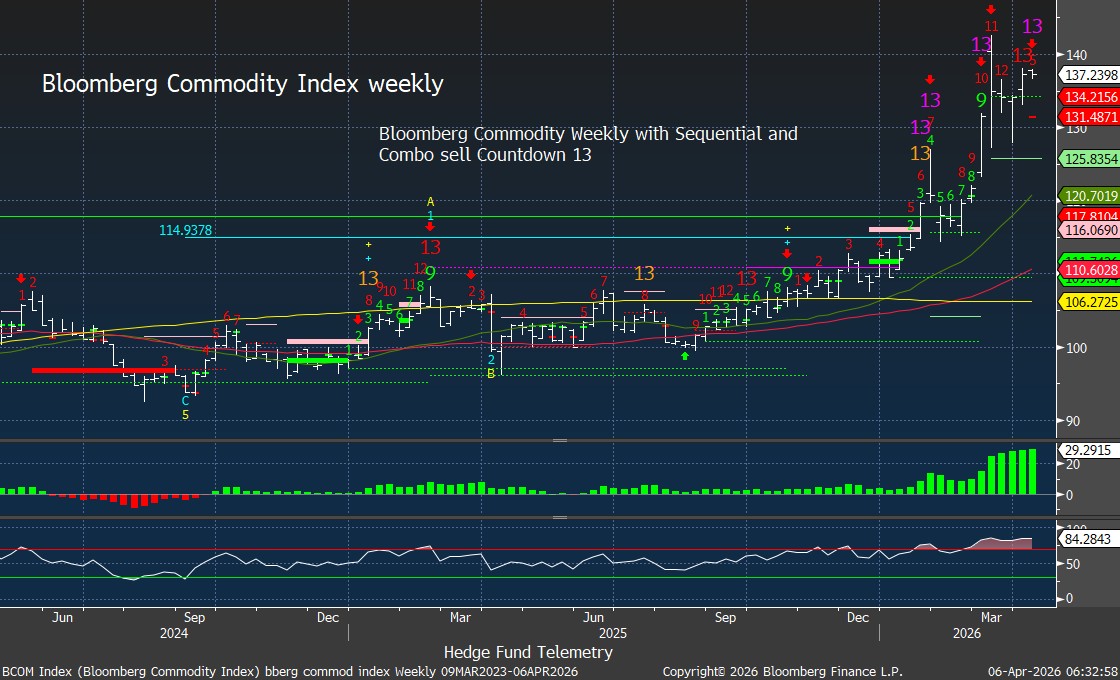Screen dimensions: 1120x680
Task: Grab divider handle above the oscillator panel
Action: [x=559, y=519]
